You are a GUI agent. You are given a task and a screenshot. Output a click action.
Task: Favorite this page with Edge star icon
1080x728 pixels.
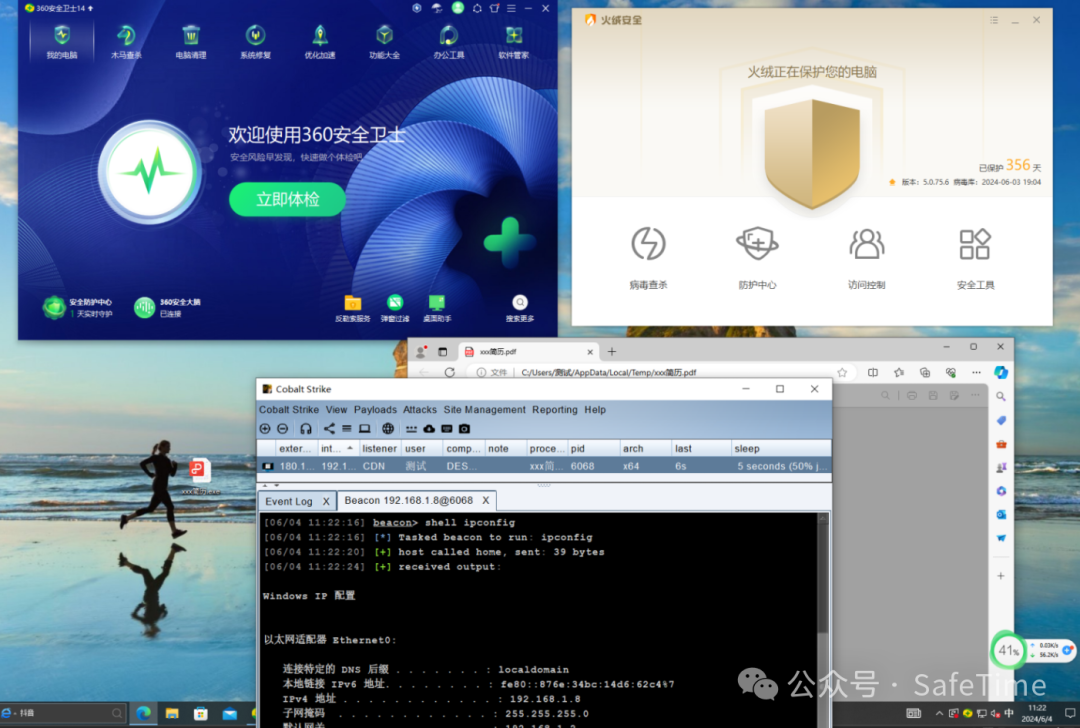click(842, 373)
